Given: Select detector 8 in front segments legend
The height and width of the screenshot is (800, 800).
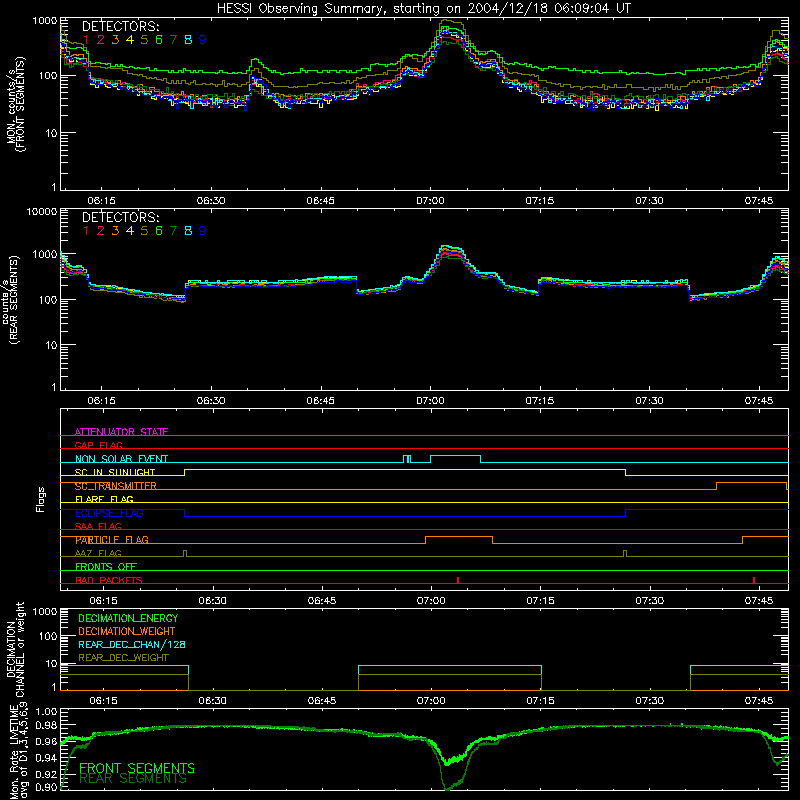Looking at the screenshot, I should tap(188, 40).
